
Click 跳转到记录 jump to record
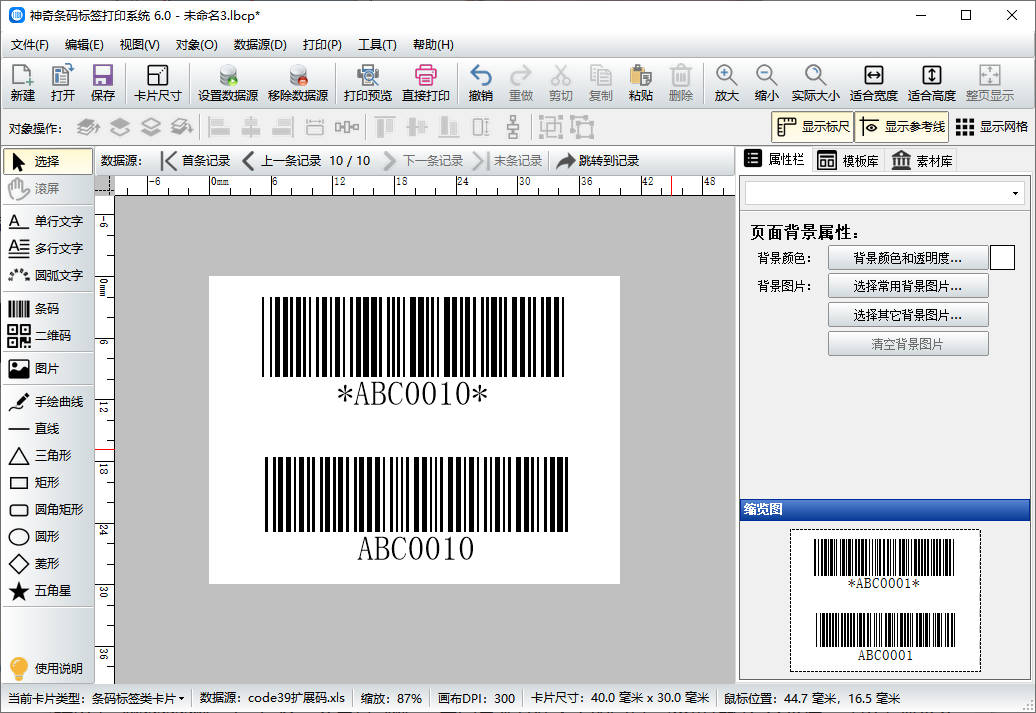tap(598, 161)
